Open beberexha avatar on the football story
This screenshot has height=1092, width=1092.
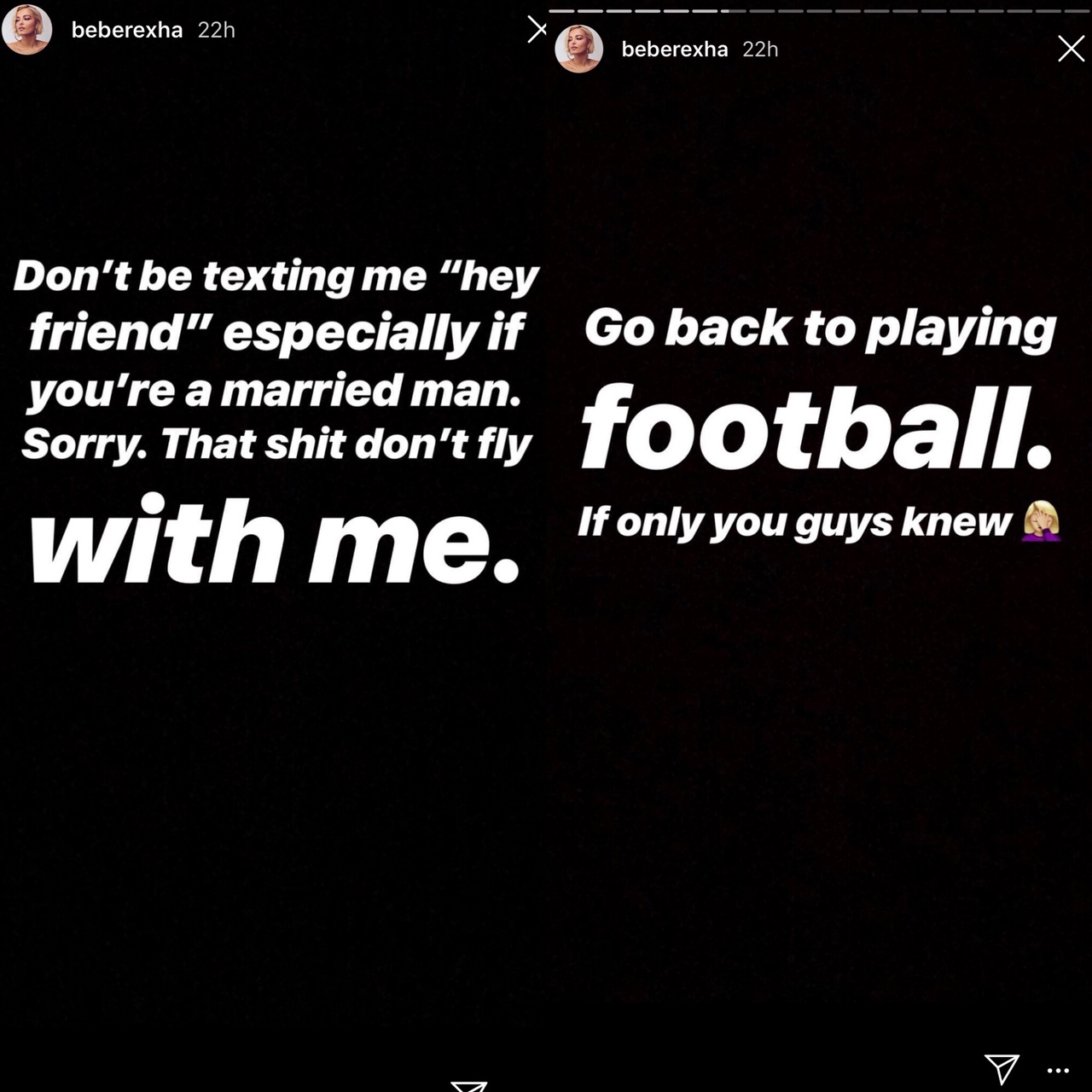click(578, 49)
